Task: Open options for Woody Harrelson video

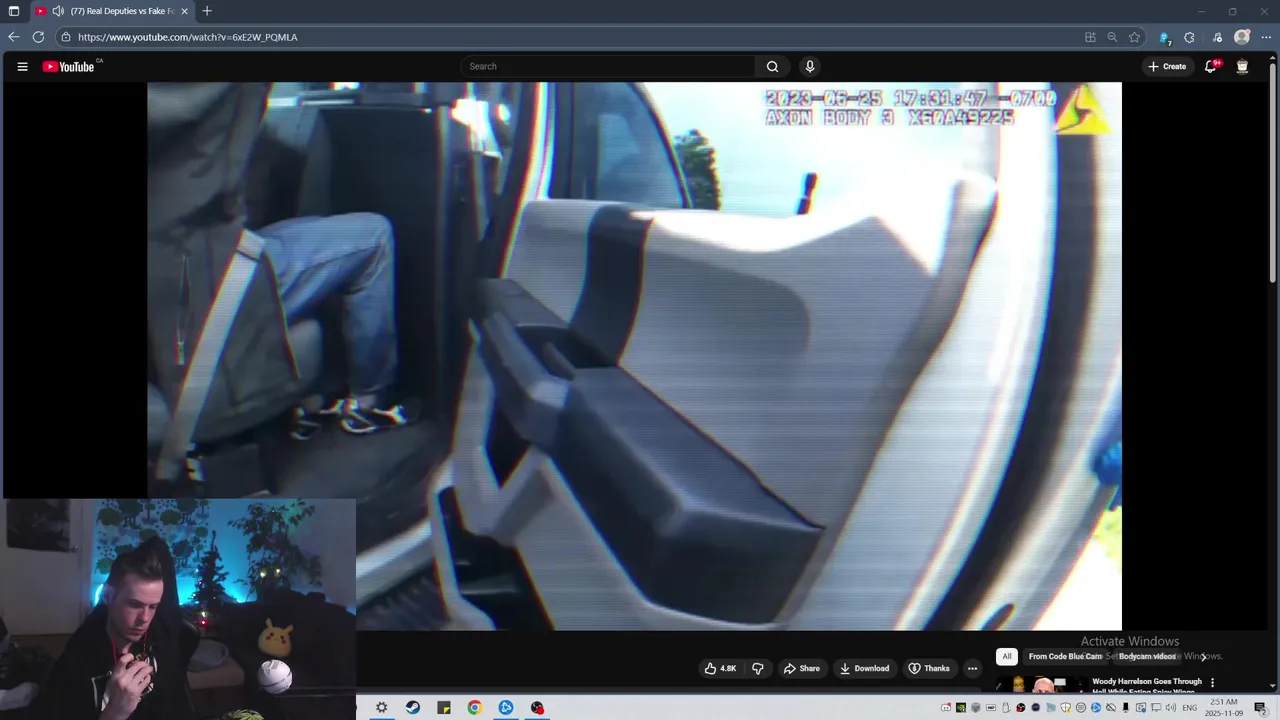Action: coord(1212,683)
